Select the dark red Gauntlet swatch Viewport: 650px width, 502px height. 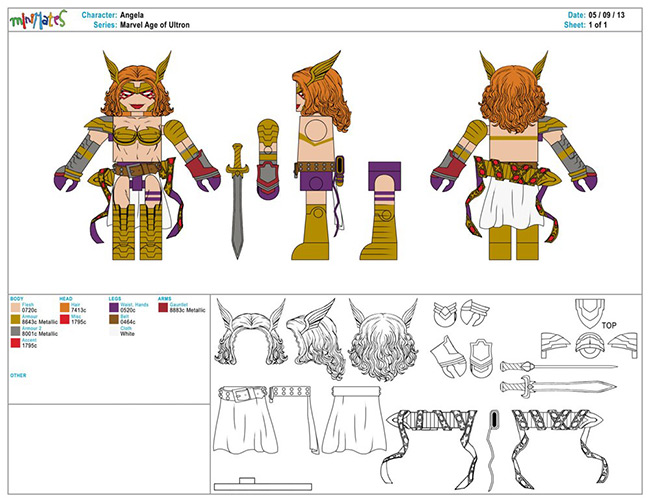[x=163, y=308]
